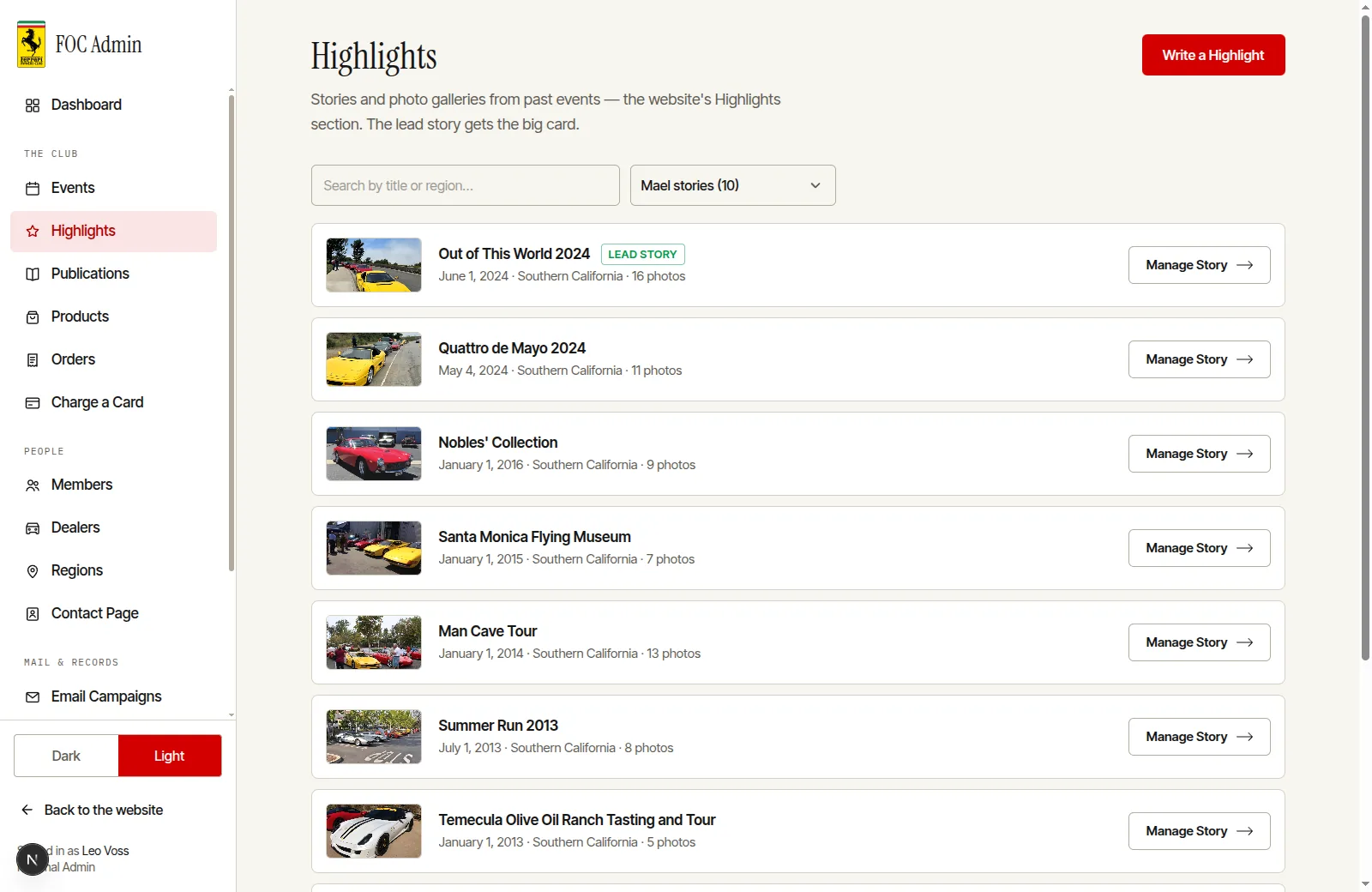This screenshot has width=1372, height=892.
Task: Click the Charge a Card icon
Action: click(x=33, y=403)
